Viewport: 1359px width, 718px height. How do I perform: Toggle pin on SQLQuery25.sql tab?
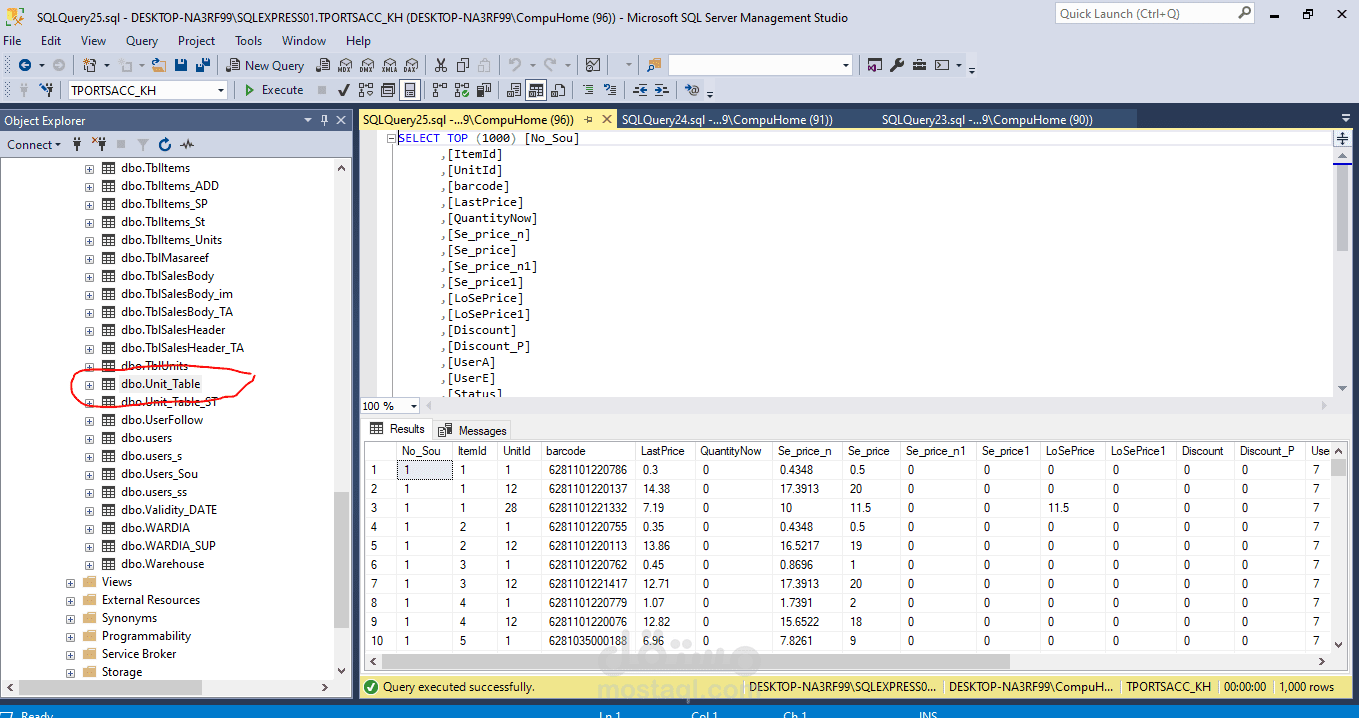click(588, 120)
